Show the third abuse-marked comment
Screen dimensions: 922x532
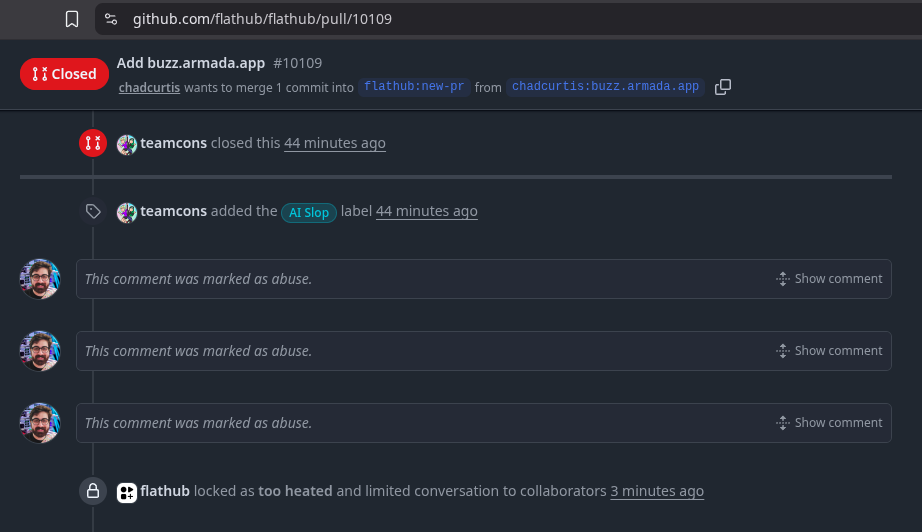pyautogui.click(x=829, y=423)
